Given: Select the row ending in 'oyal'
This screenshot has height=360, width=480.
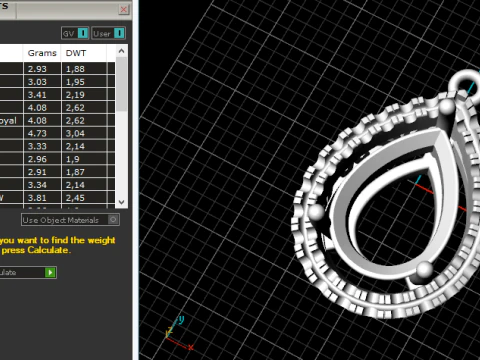Looking at the screenshot, I should (x=57, y=121).
